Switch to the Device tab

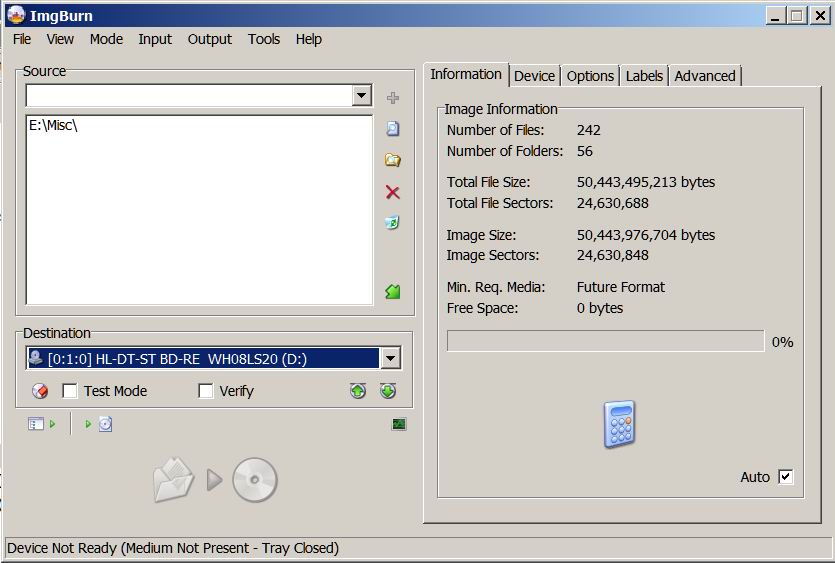click(x=534, y=76)
